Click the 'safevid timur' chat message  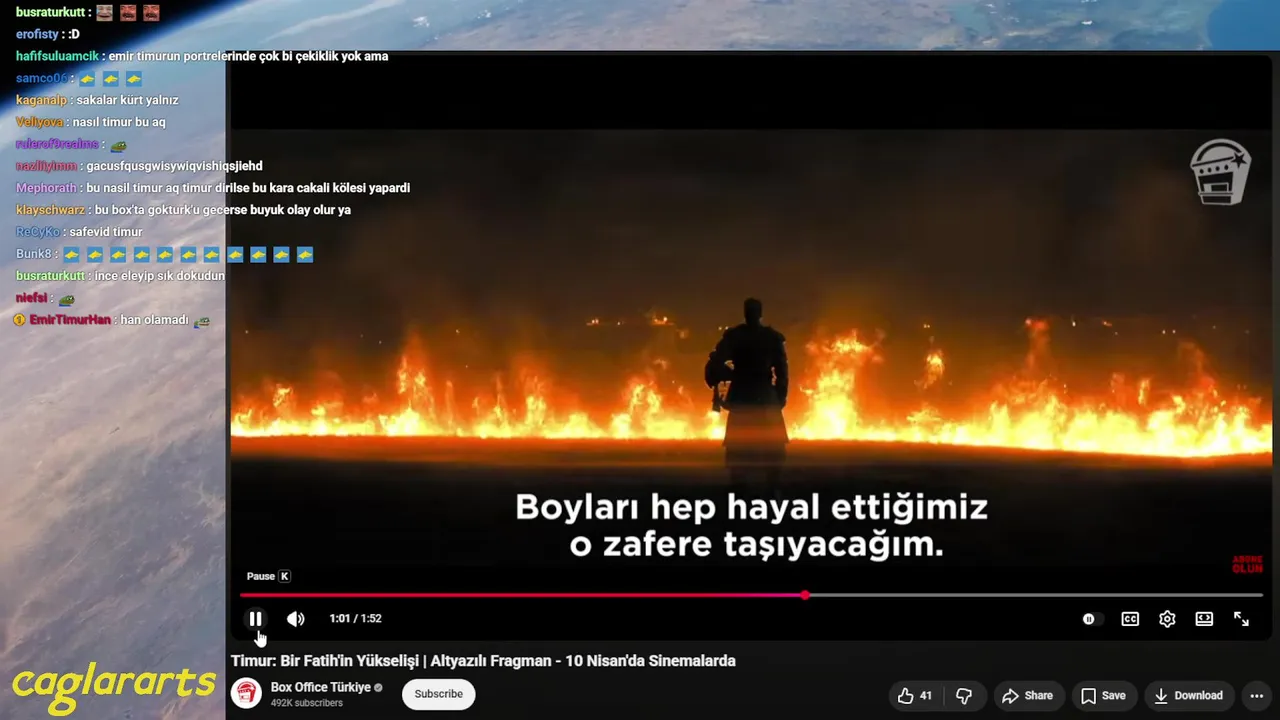(x=106, y=232)
